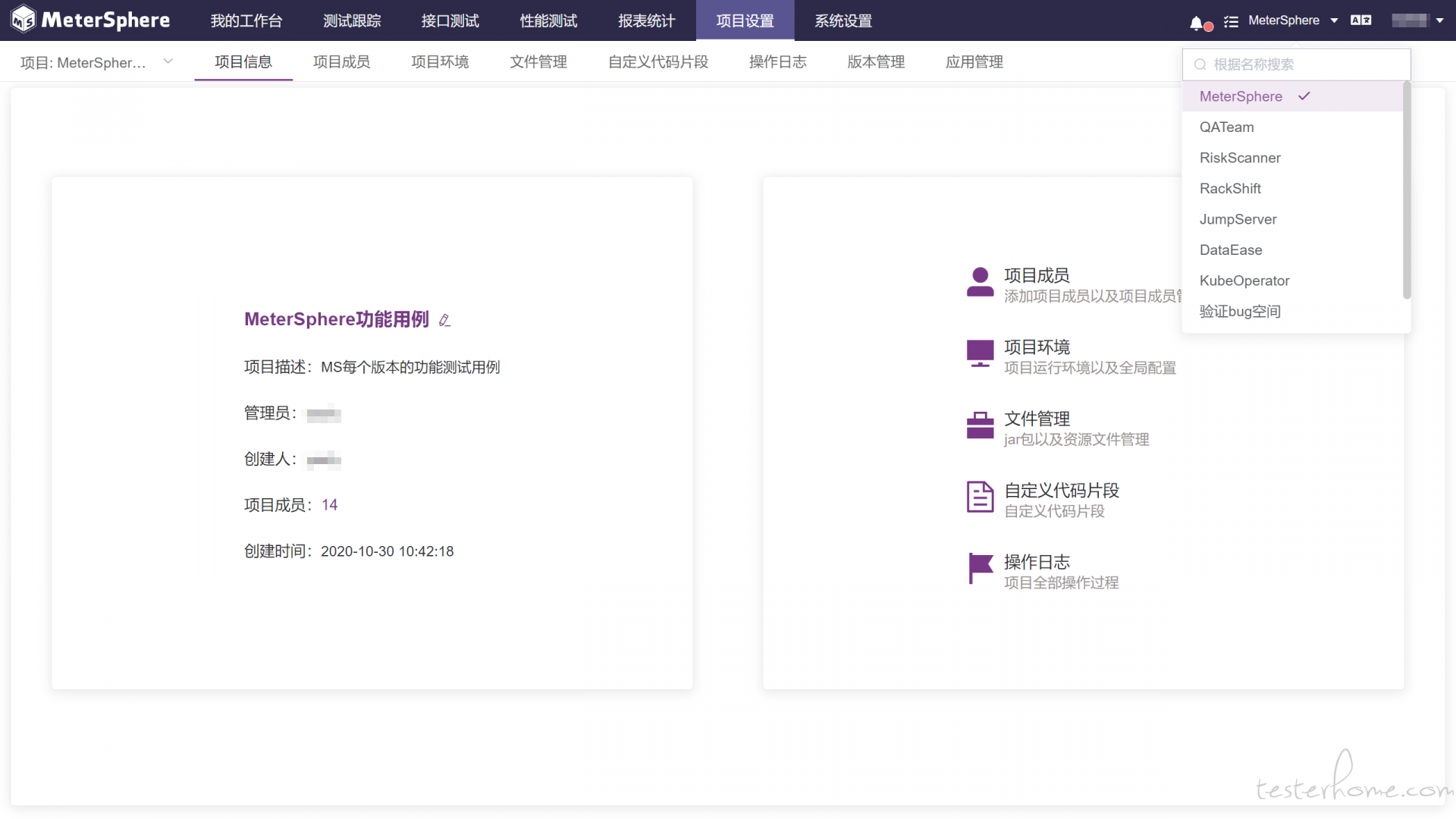Open 操作日志 card link
The height and width of the screenshot is (819, 1456).
pos(1037,562)
